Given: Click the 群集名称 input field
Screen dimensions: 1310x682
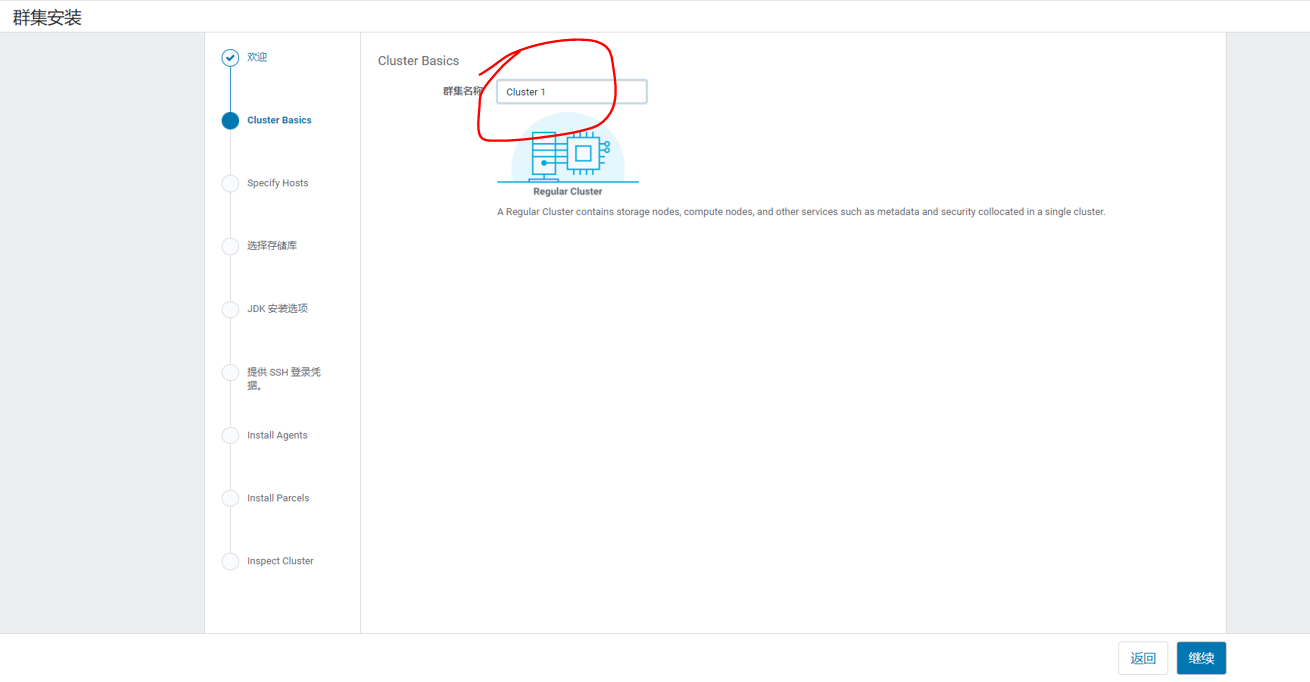Looking at the screenshot, I should coord(572,92).
